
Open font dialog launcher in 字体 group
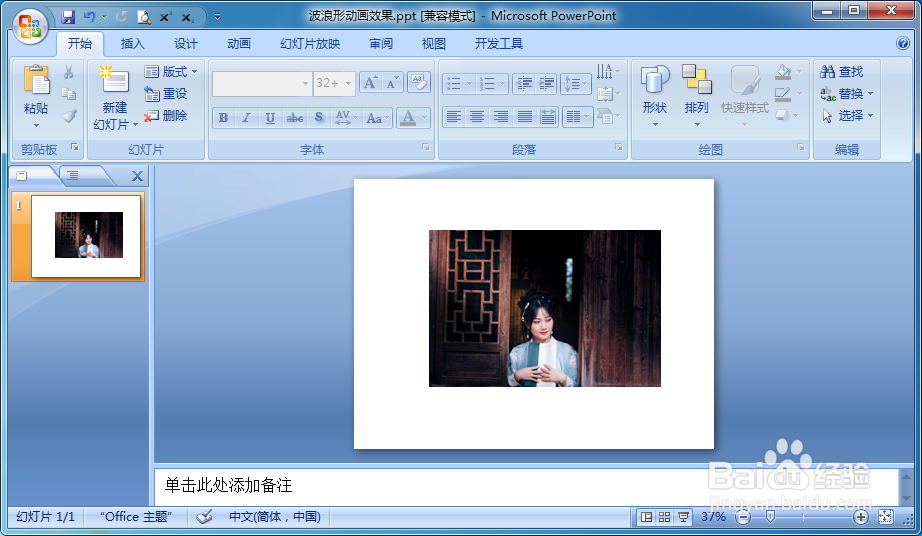click(426, 148)
